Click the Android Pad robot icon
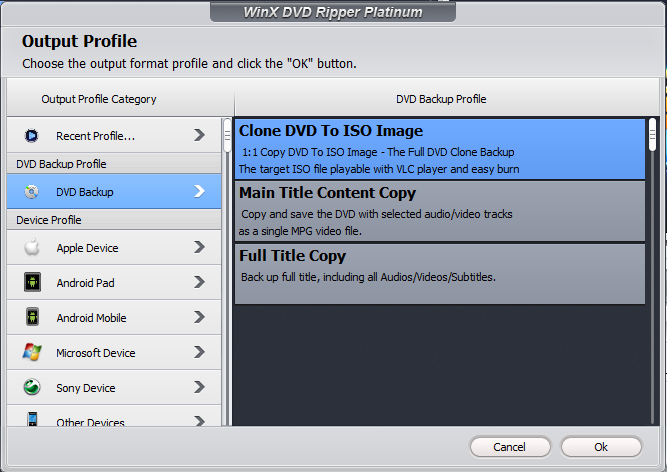The width and height of the screenshot is (667, 472). point(32,282)
